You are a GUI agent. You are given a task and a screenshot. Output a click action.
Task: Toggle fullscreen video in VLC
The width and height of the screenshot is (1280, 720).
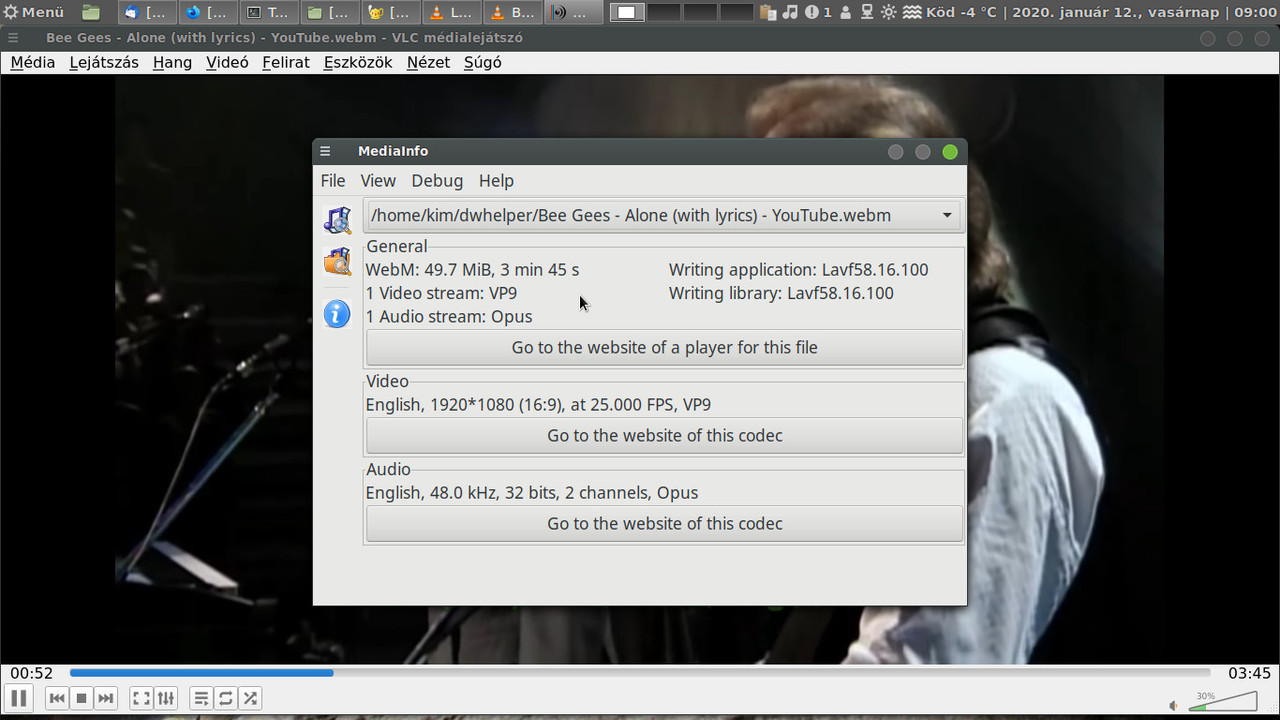(142, 698)
